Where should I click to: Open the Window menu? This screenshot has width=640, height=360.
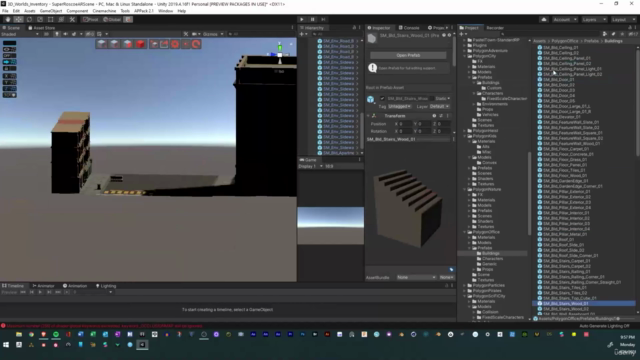coord(165,11)
